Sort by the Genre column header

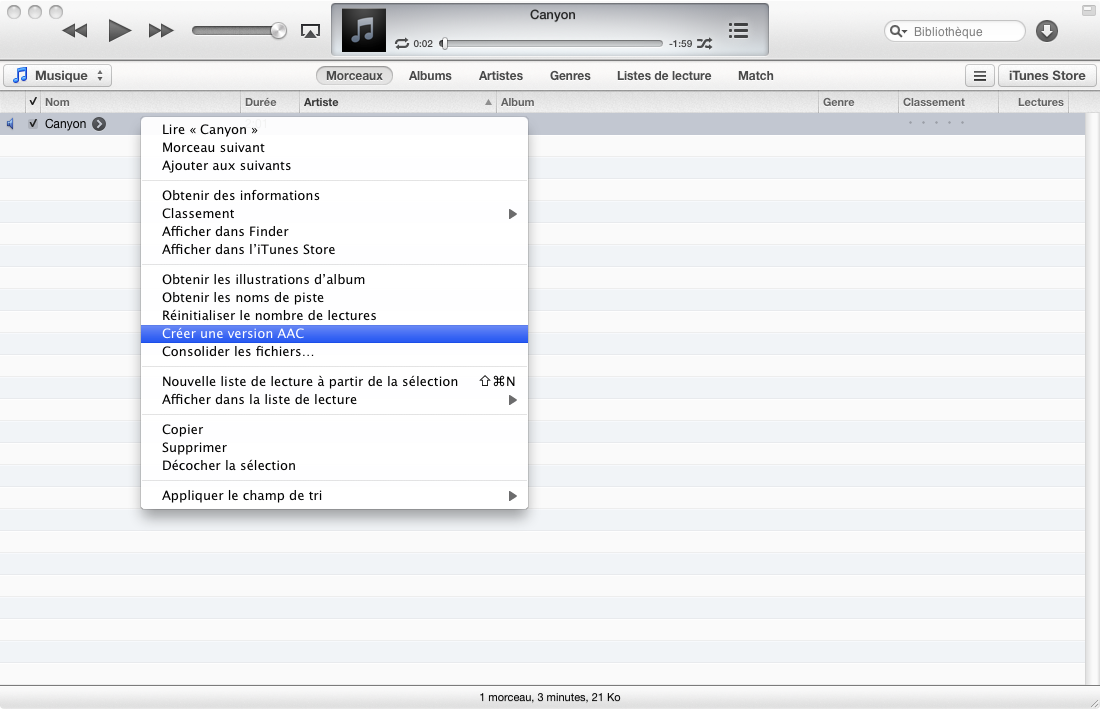(858, 102)
